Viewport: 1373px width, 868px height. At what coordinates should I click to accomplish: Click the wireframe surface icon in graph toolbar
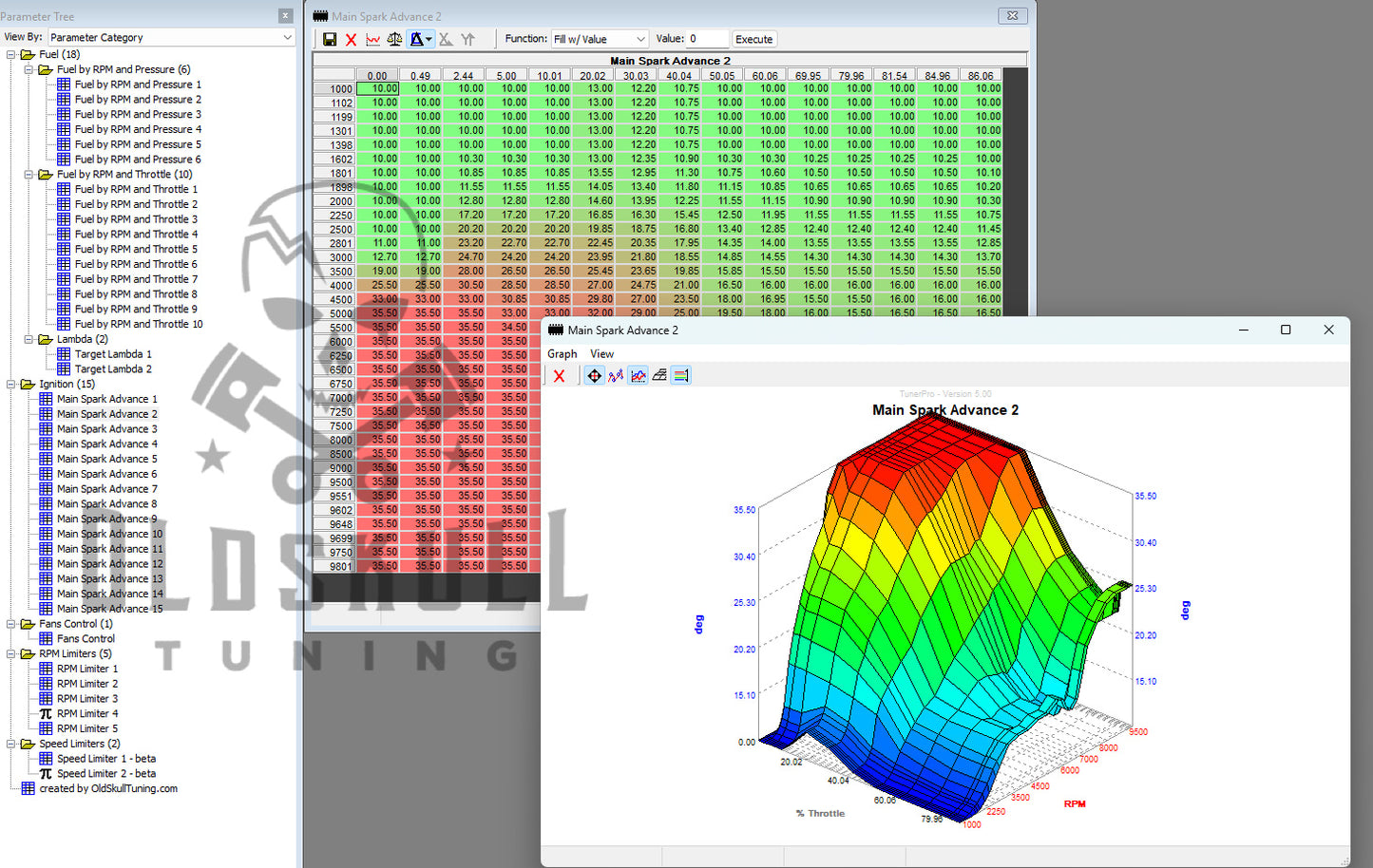coord(659,376)
